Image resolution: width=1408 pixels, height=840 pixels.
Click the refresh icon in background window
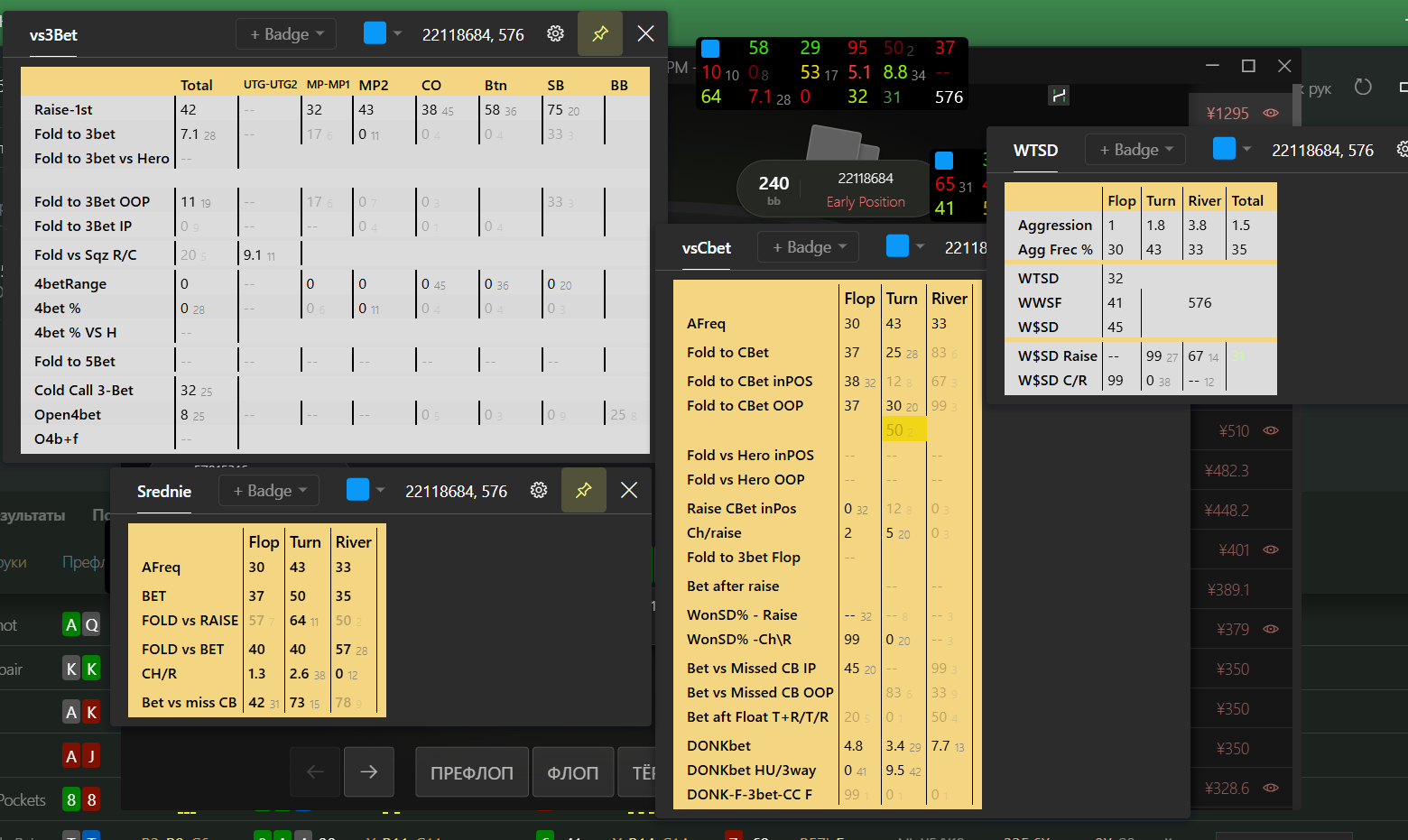coord(1363,87)
